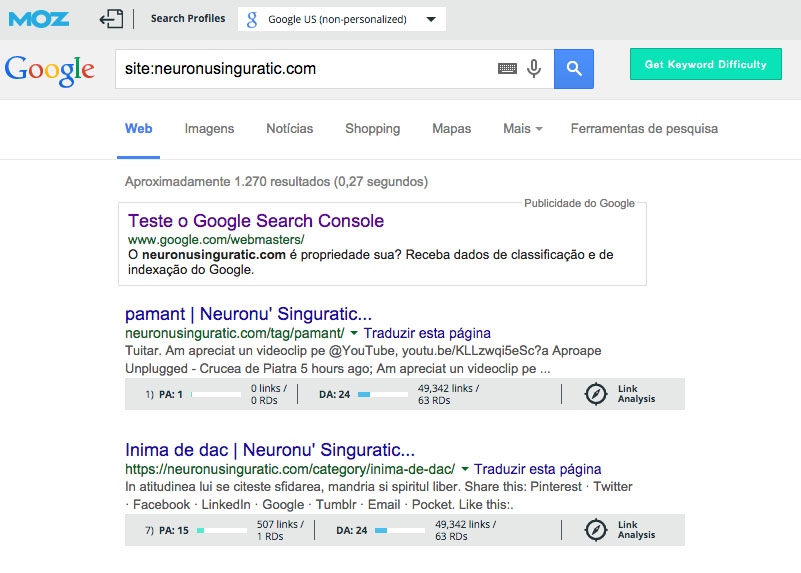
Task: Open the Teste o Google Search Console link
Action: (256, 221)
